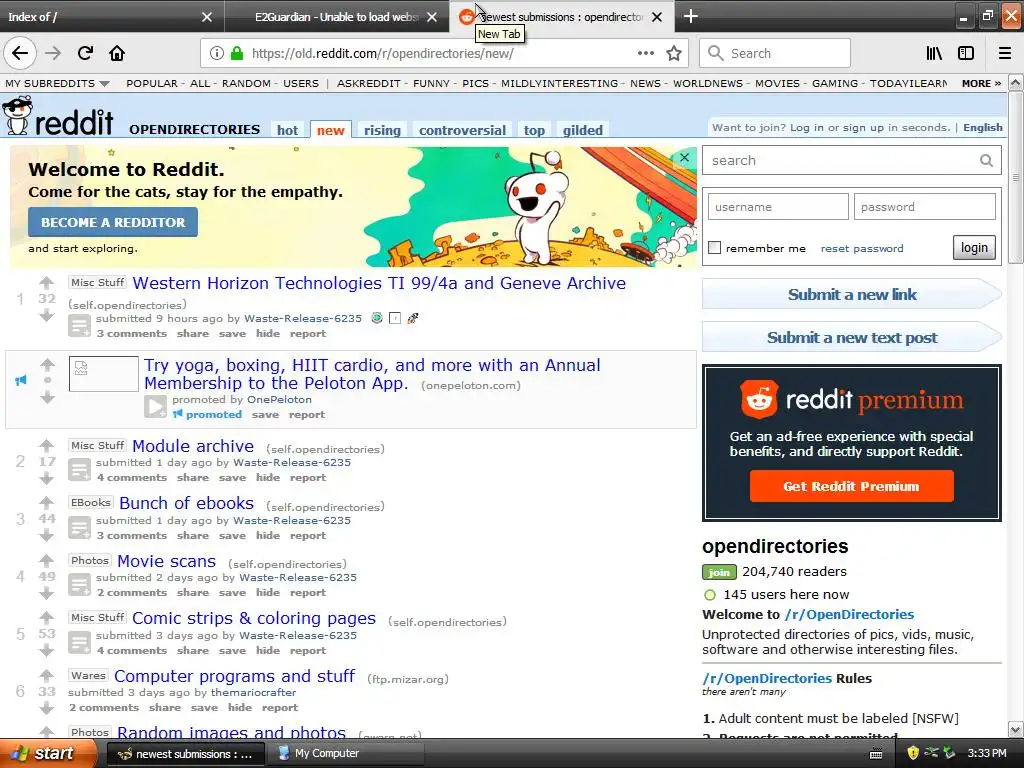Click the reddit alien logo
The width and height of the screenshot is (1024, 768).
[18, 116]
